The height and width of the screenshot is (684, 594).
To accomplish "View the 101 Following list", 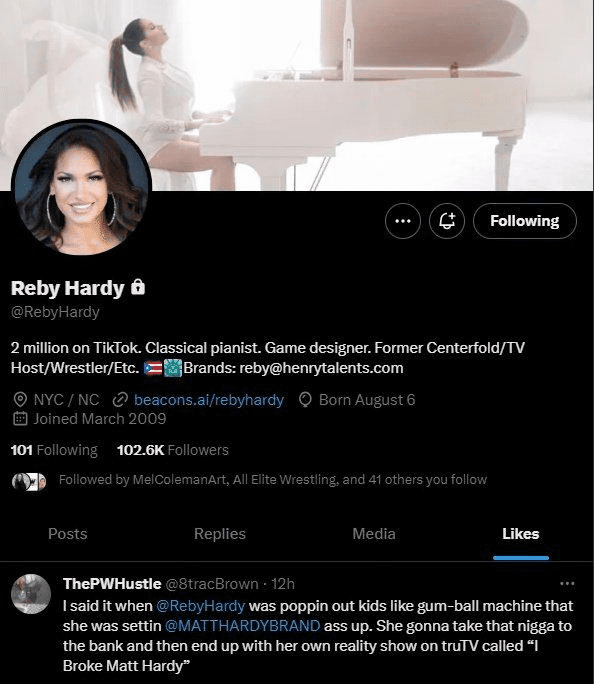I will [x=54, y=450].
